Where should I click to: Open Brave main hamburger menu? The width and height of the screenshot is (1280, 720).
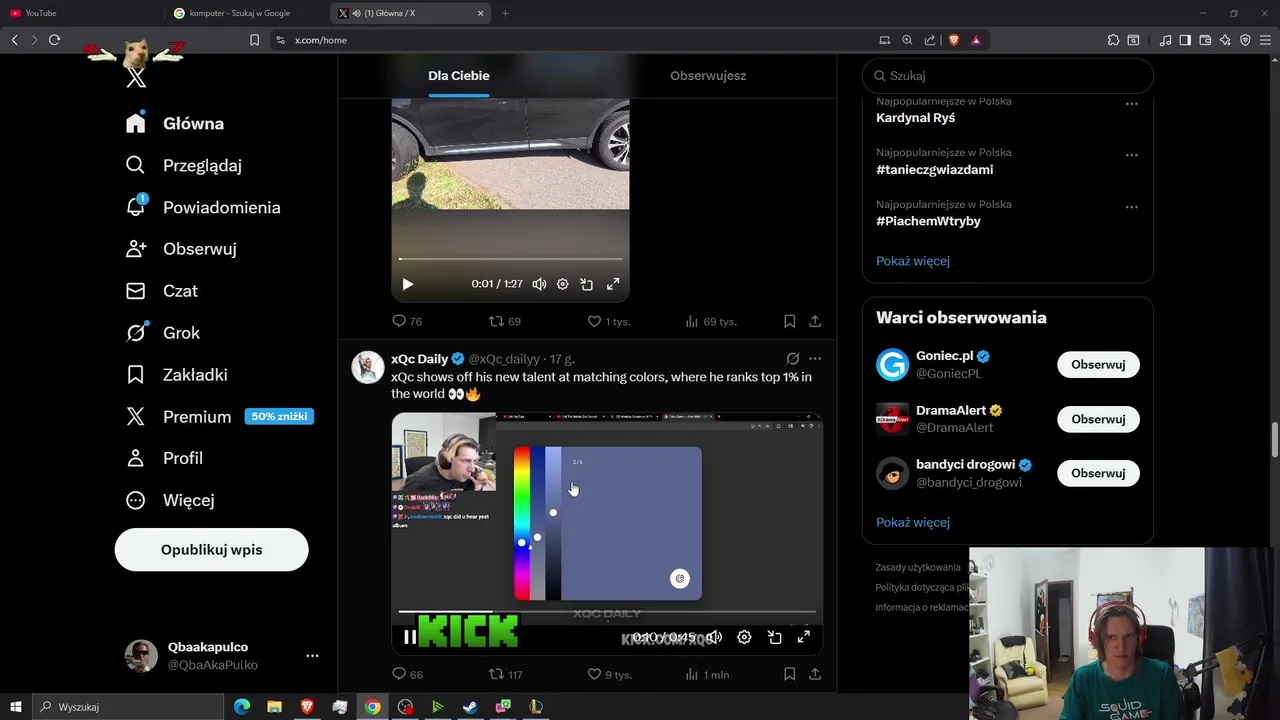pos(1265,40)
